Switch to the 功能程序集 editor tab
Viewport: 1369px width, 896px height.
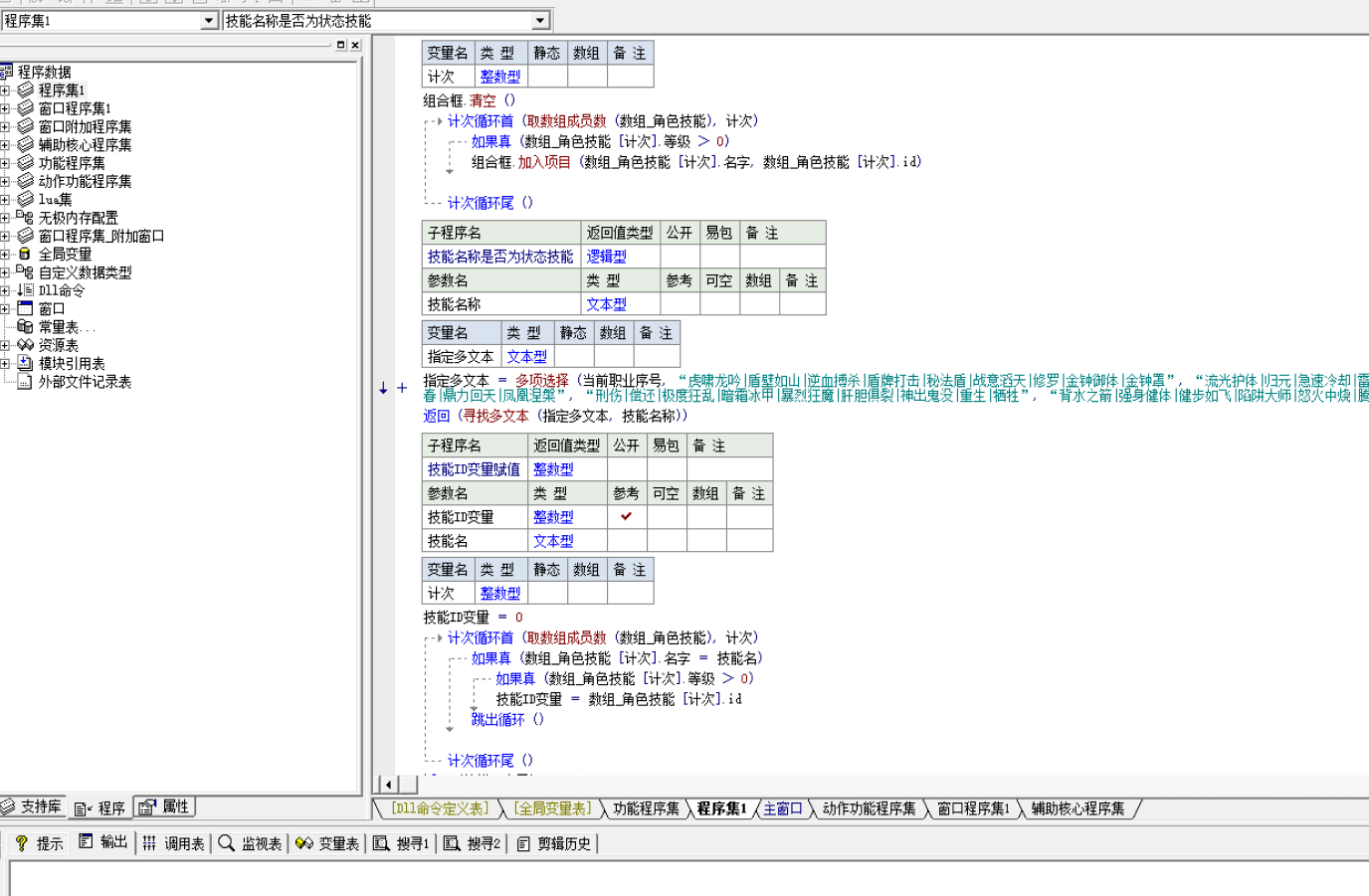coord(646,808)
